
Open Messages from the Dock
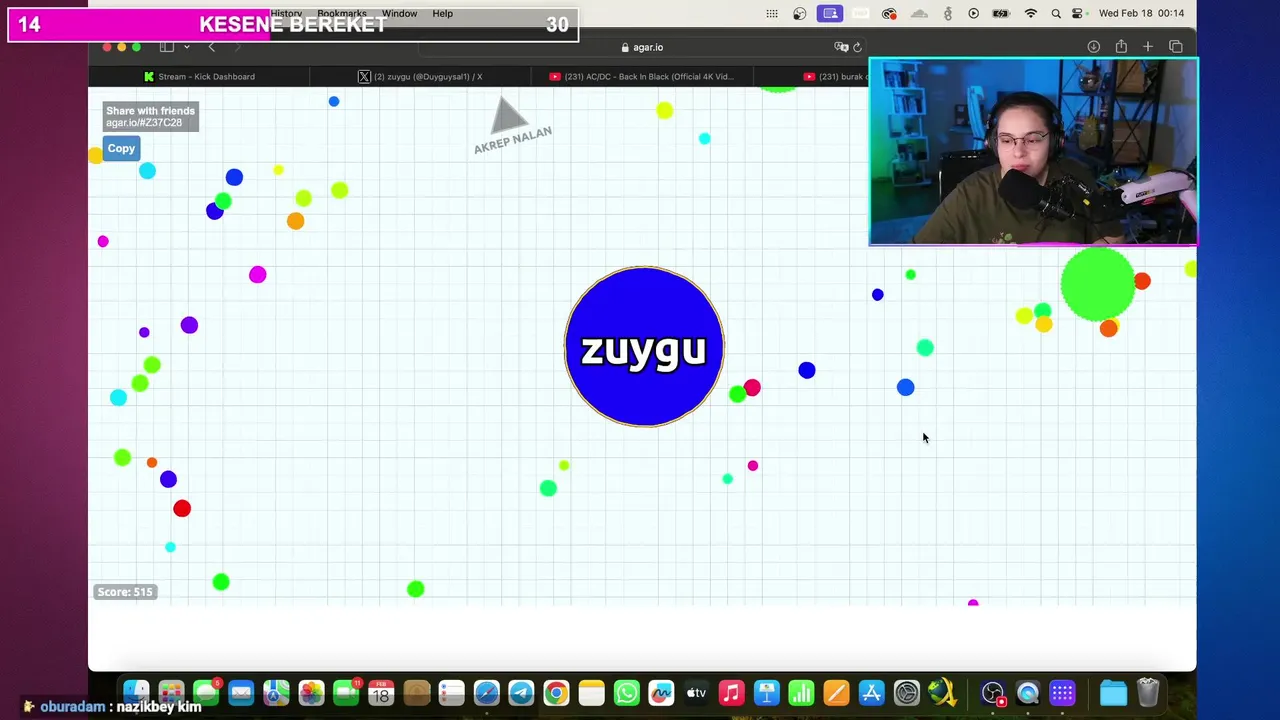tap(206, 692)
